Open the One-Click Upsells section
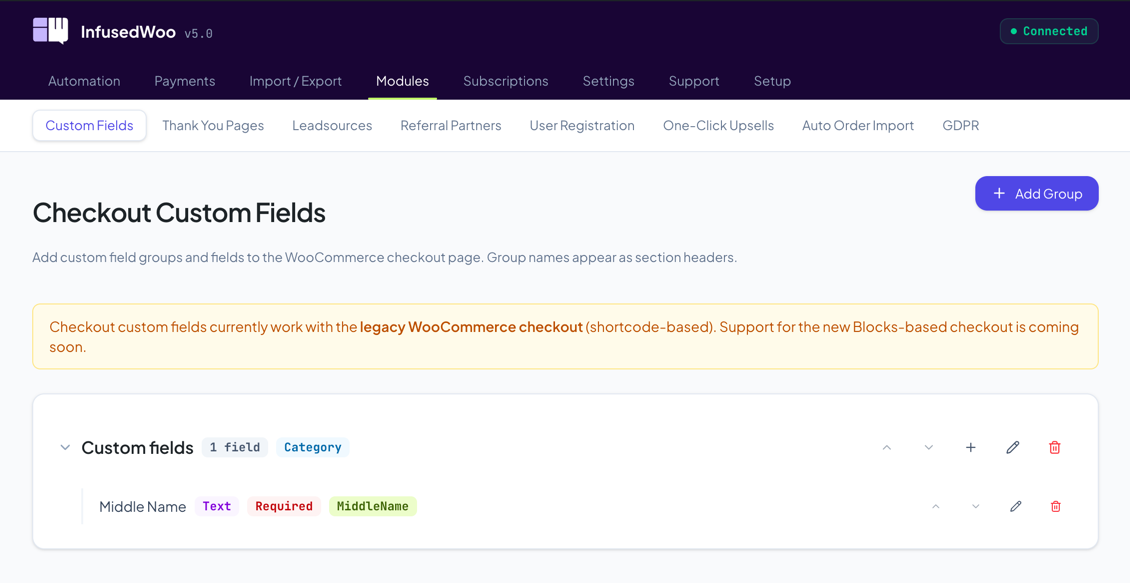The height and width of the screenshot is (583, 1130). click(x=718, y=125)
